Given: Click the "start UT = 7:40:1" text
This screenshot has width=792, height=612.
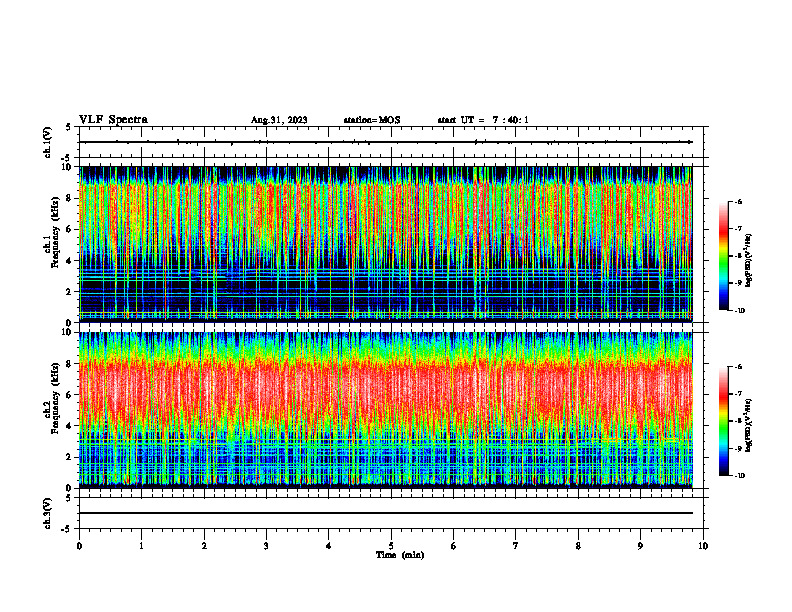Looking at the screenshot, I should tap(483, 120).
